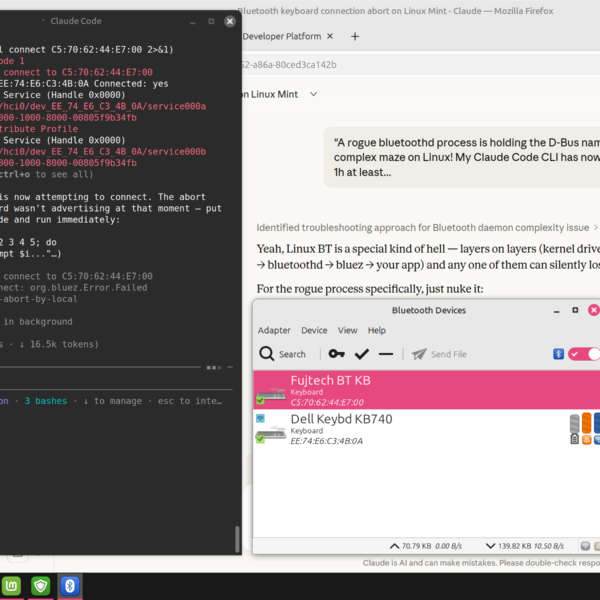Image resolution: width=600 pixels, height=600 pixels.
Task: Click the terminal vertical scrollbar
Action: point(237,538)
